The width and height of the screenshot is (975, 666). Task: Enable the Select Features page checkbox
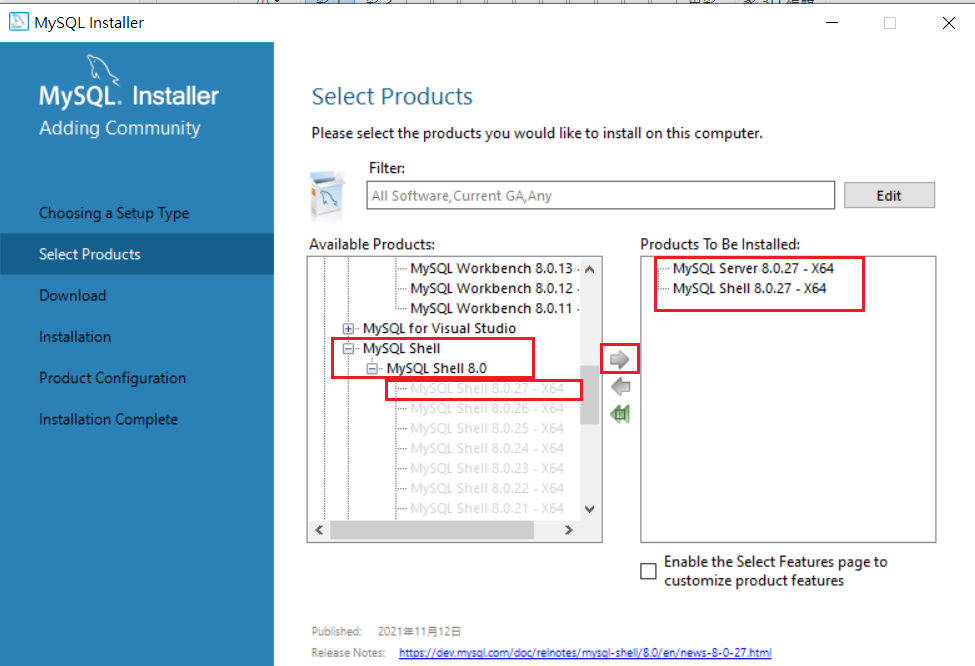(648, 571)
